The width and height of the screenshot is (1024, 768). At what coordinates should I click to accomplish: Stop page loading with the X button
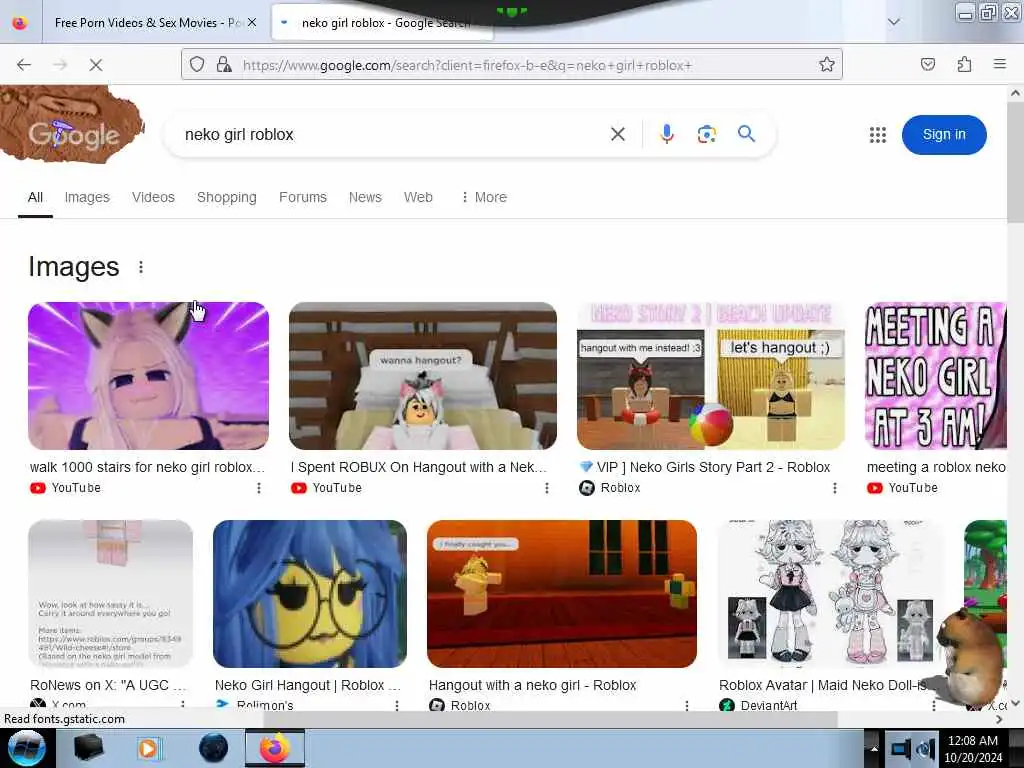coord(95,65)
